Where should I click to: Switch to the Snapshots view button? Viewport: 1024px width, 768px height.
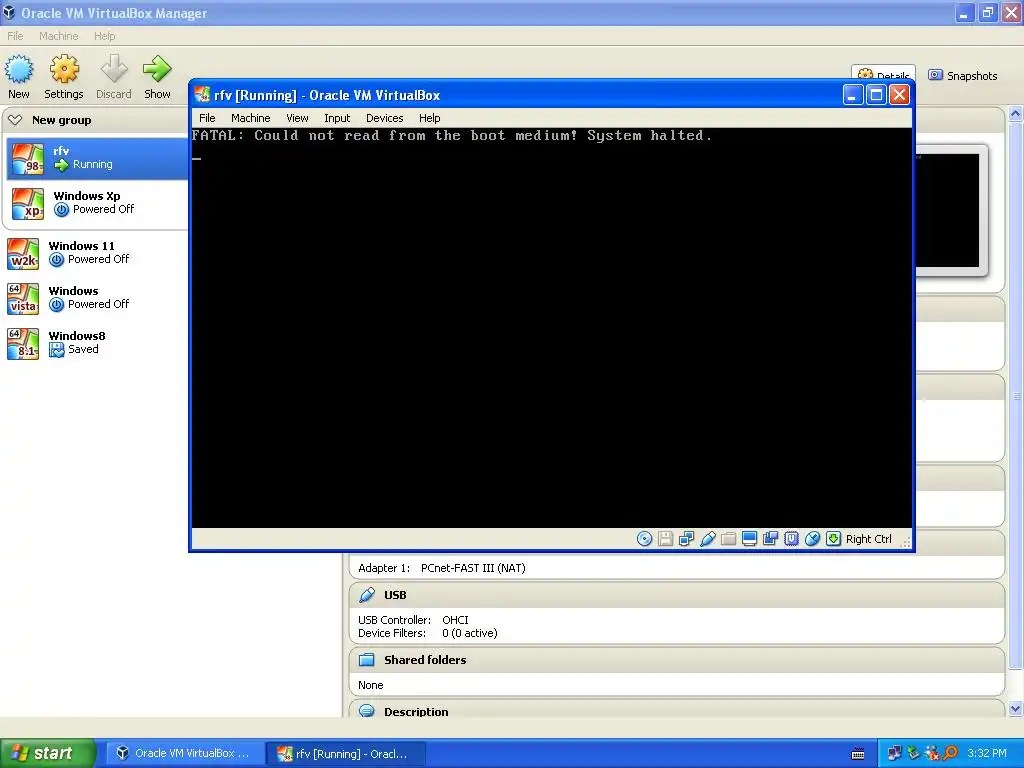tap(963, 76)
